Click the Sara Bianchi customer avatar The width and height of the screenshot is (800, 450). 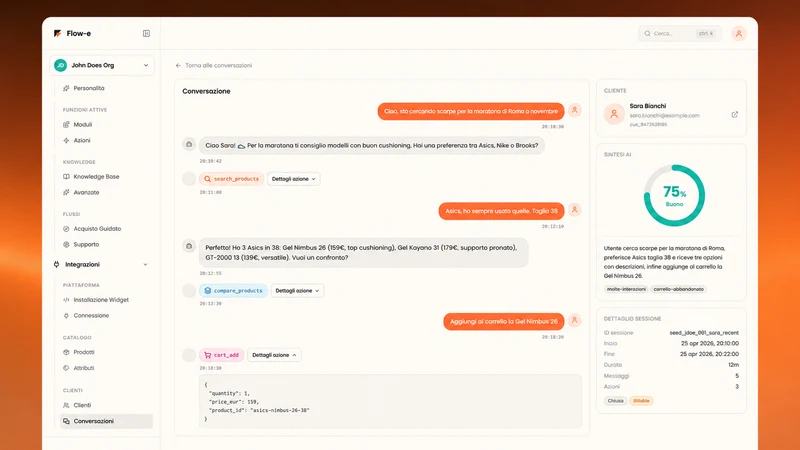click(x=614, y=114)
